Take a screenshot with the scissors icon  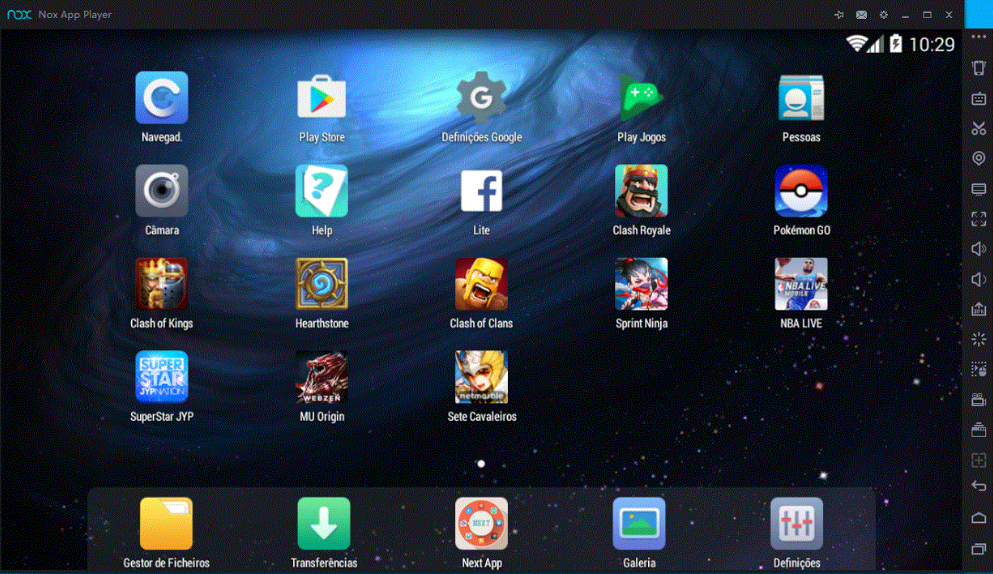point(978,129)
